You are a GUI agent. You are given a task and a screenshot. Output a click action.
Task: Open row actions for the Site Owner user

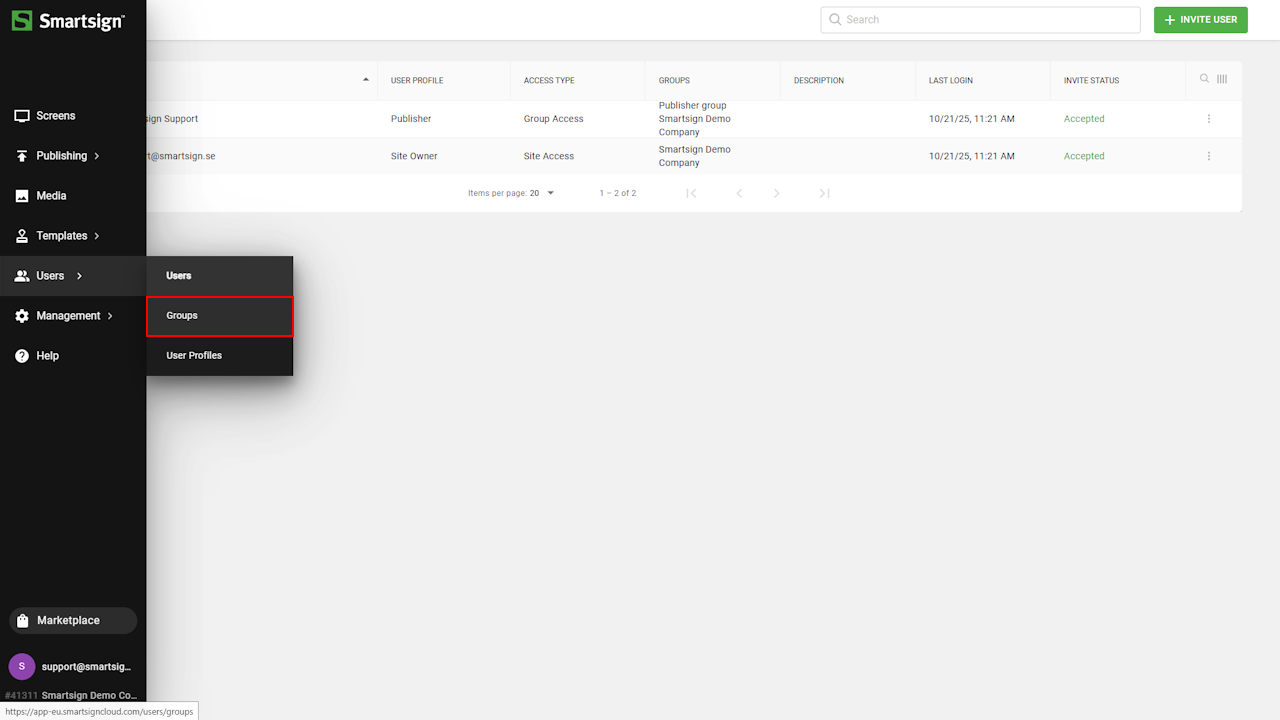point(1208,156)
